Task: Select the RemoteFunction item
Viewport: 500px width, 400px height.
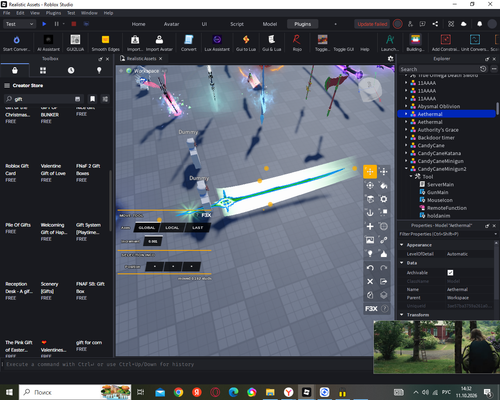Action: coord(447,208)
